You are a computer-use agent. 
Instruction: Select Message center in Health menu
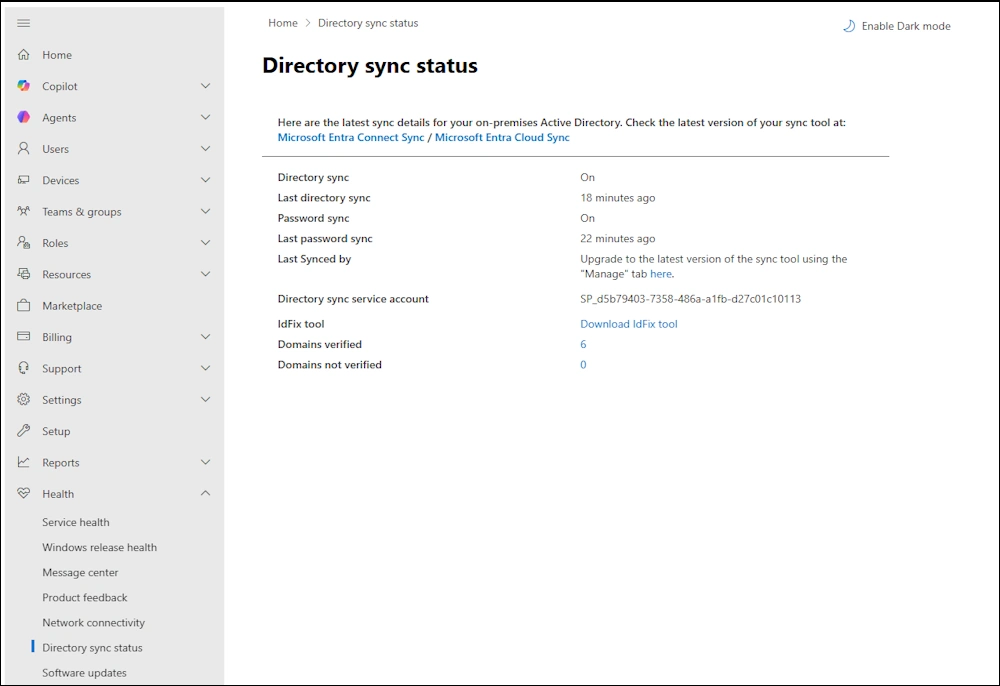[80, 573]
